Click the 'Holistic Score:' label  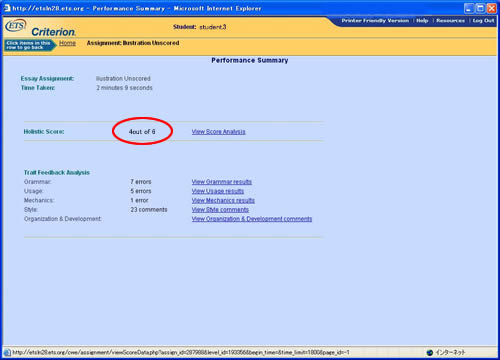pos(44,132)
